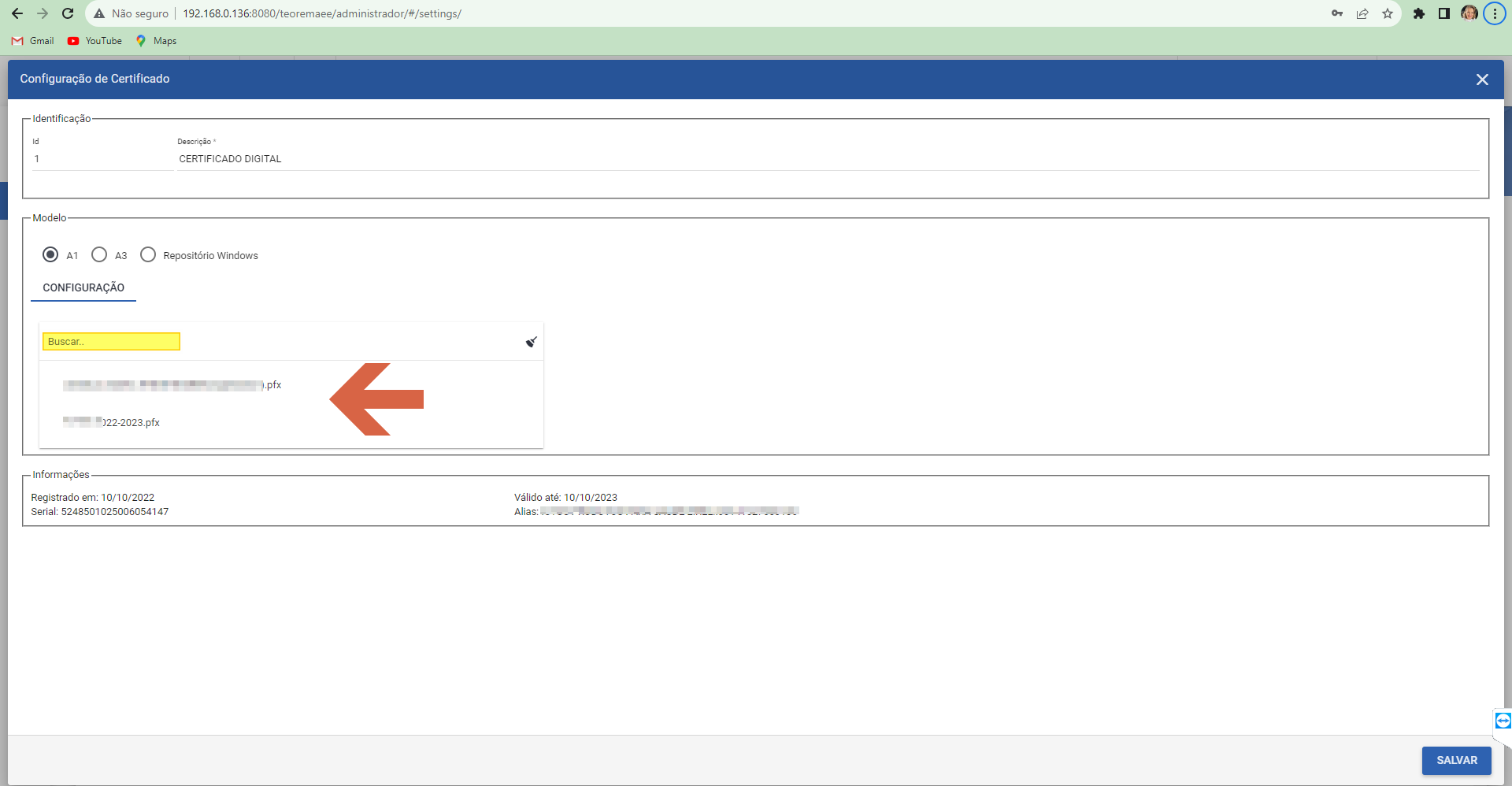The width and height of the screenshot is (1512, 786).
Task: Focus the Buscar search field
Action: point(111,341)
